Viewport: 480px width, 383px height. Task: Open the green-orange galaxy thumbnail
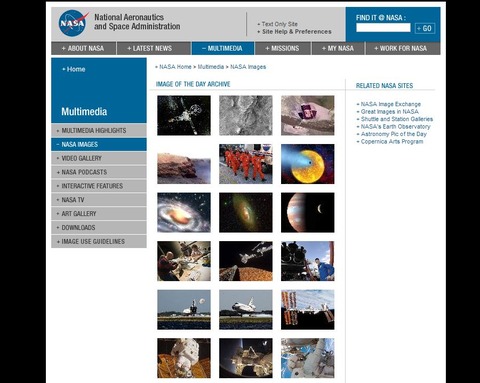pyautogui.click(x=246, y=212)
